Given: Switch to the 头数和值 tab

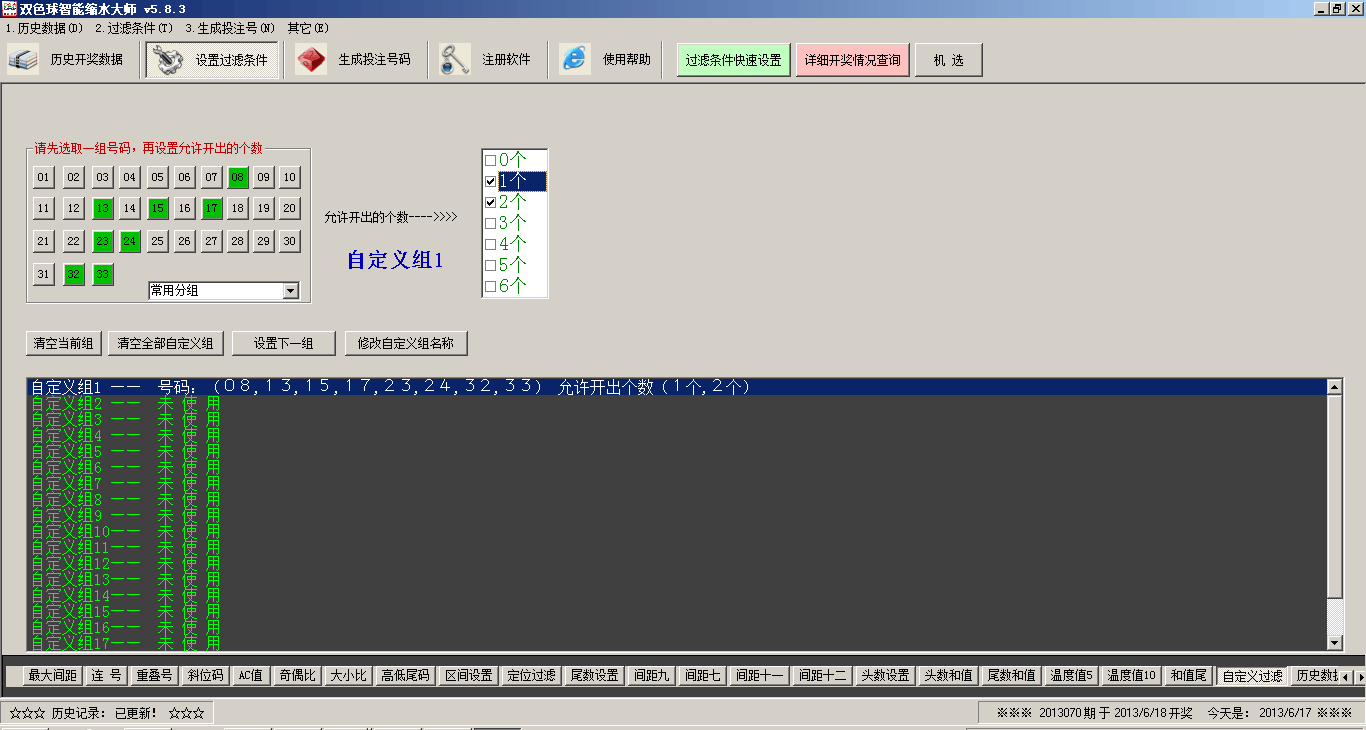Looking at the screenshot, I should [948, 676].
